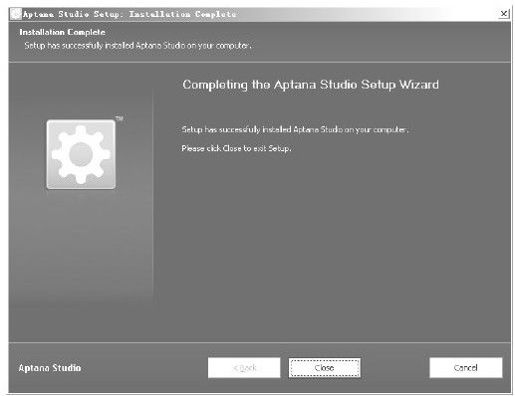Click the blank title bar area left of the X
Viewport: 515px width, 396px height.
point(367,14)
